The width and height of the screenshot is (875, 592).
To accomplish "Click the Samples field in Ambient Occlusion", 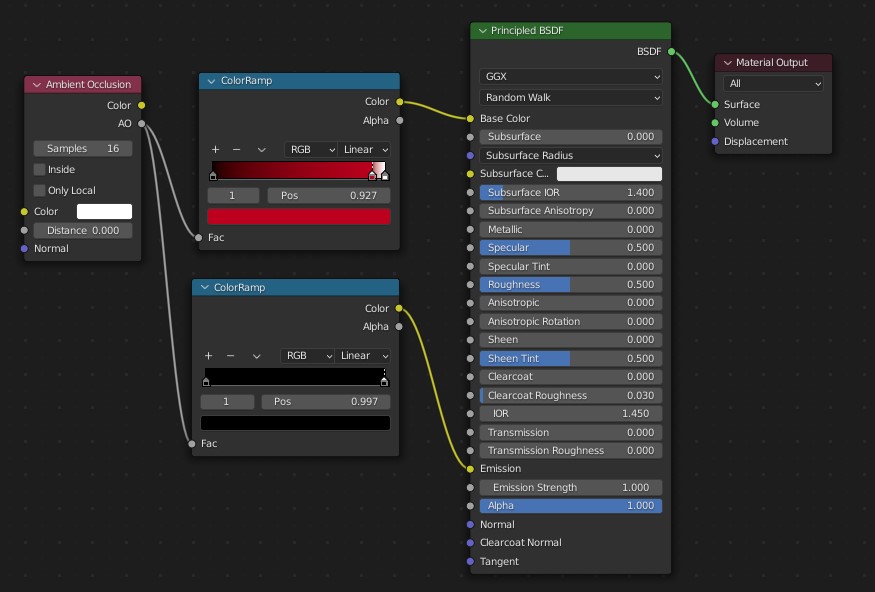I will (83, 149).
